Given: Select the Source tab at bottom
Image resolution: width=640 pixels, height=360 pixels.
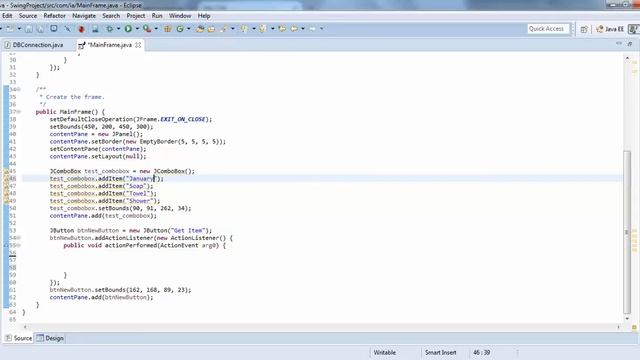Looking at the screenshot, I should (18, 338).
